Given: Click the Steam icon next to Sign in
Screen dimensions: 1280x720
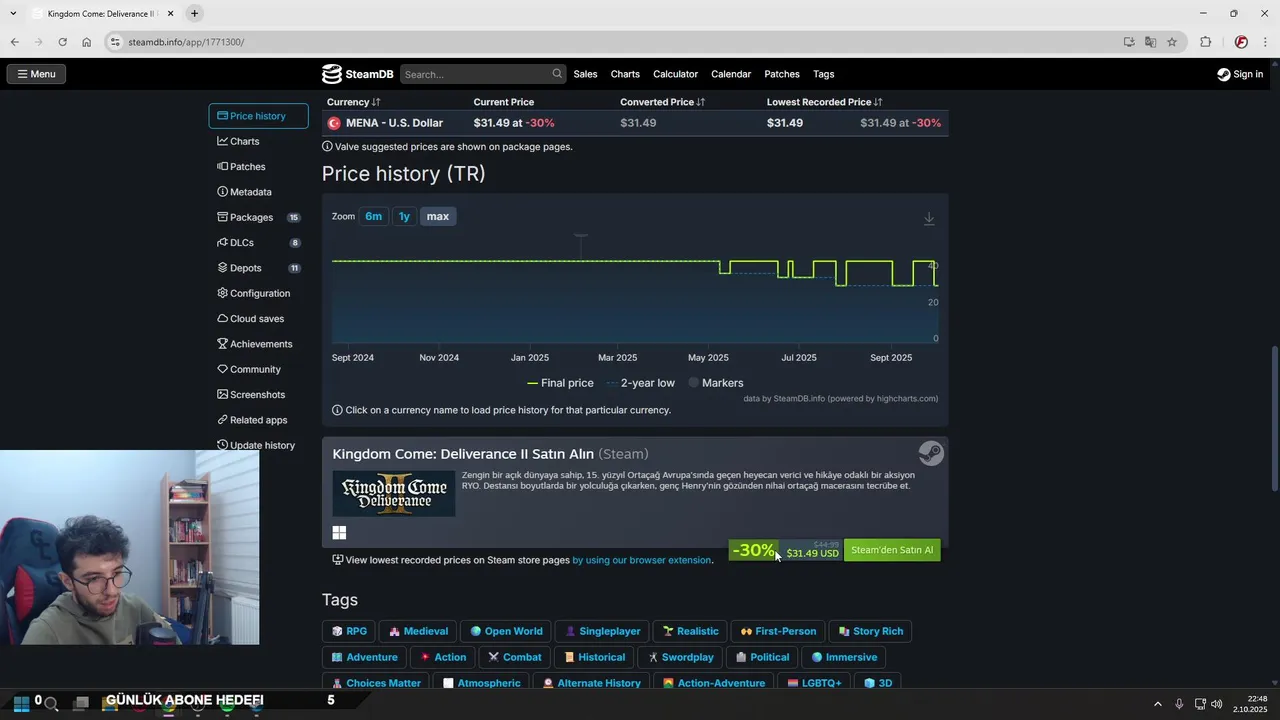Looking at the screenshot, I should [1223, 74].
